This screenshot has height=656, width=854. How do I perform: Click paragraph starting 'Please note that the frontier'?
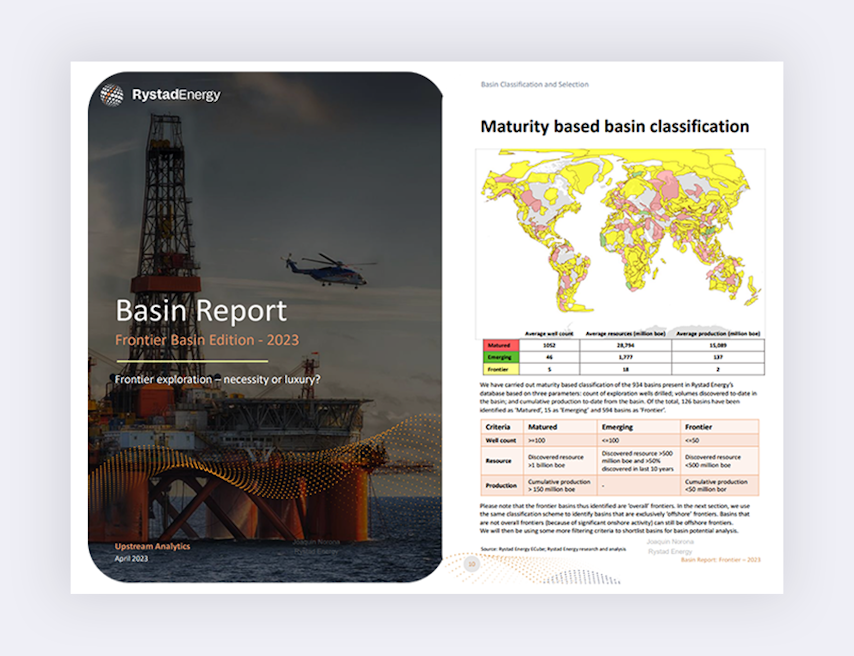tap(615, 518)
